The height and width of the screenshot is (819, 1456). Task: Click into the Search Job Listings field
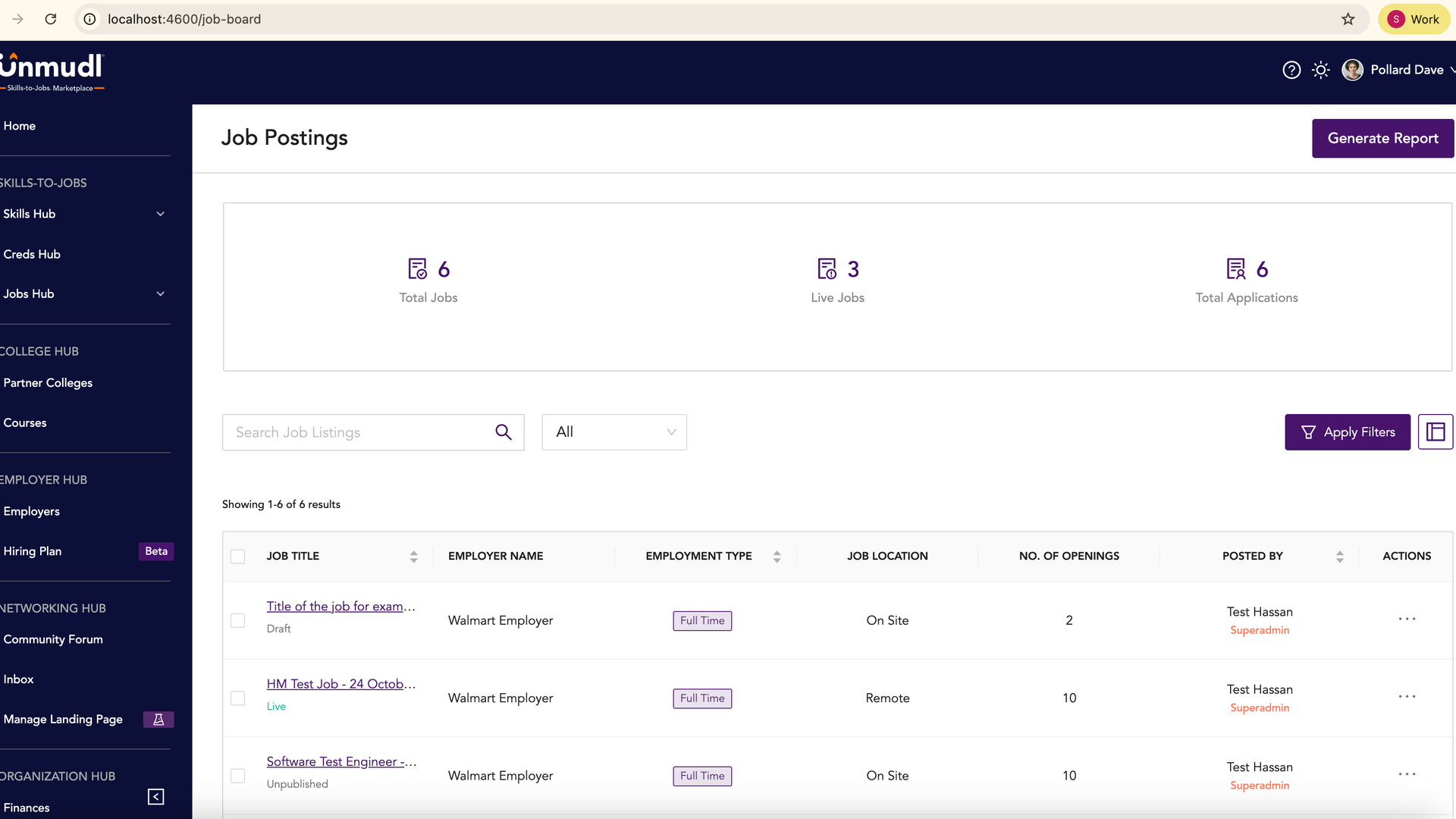pos(356,432)
